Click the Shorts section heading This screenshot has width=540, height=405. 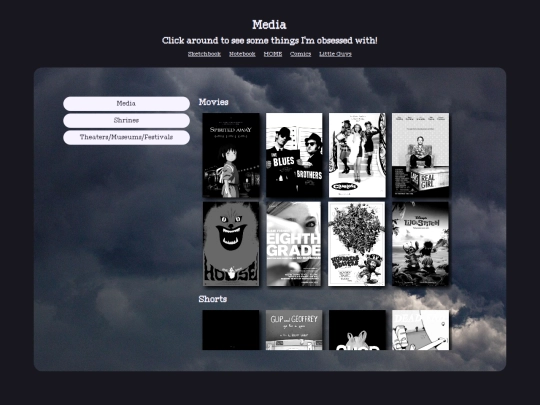click(212, 299)
